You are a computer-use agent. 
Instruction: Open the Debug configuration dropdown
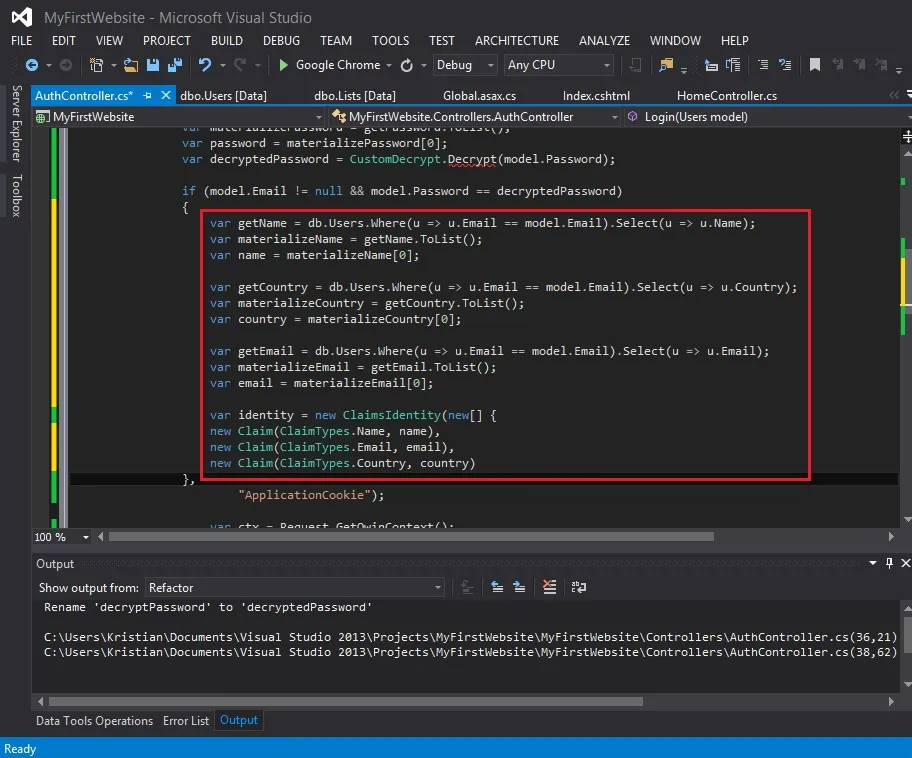coord(465,65)
